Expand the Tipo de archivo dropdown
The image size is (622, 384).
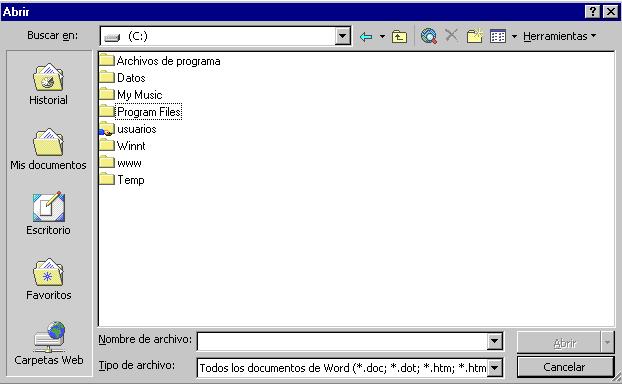click(494, 368)
